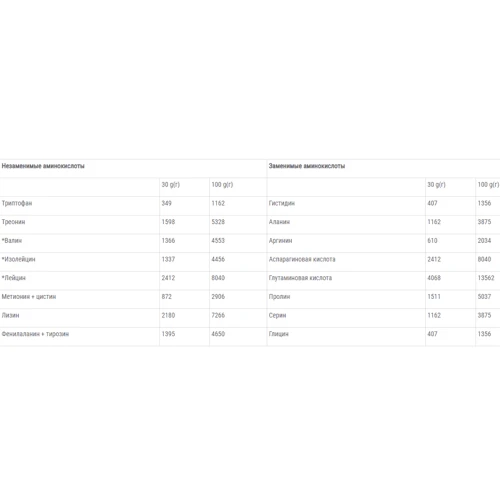Select the 'Лизин' row label
This screenshot has height=500, width=500.
[10, 315]
